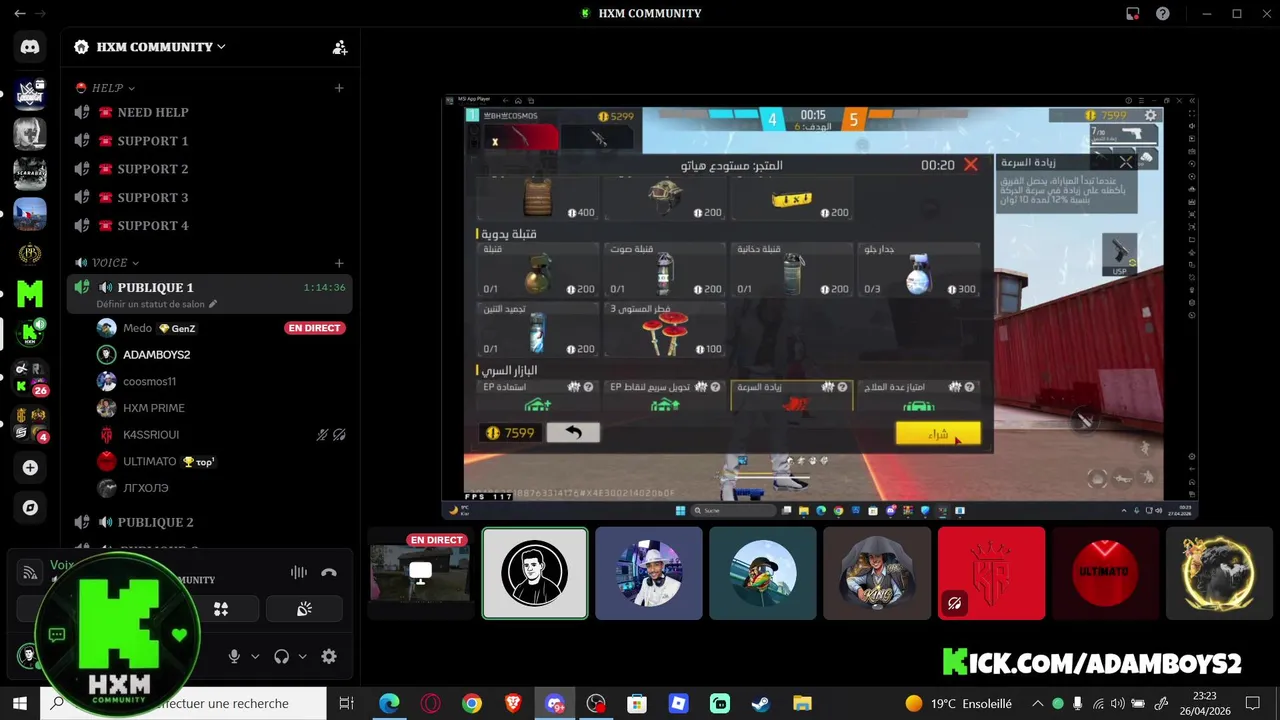Deafen audio with the headphones button
The height and width of the screenshot is (720, 1280).
click(x=281, y=657)
